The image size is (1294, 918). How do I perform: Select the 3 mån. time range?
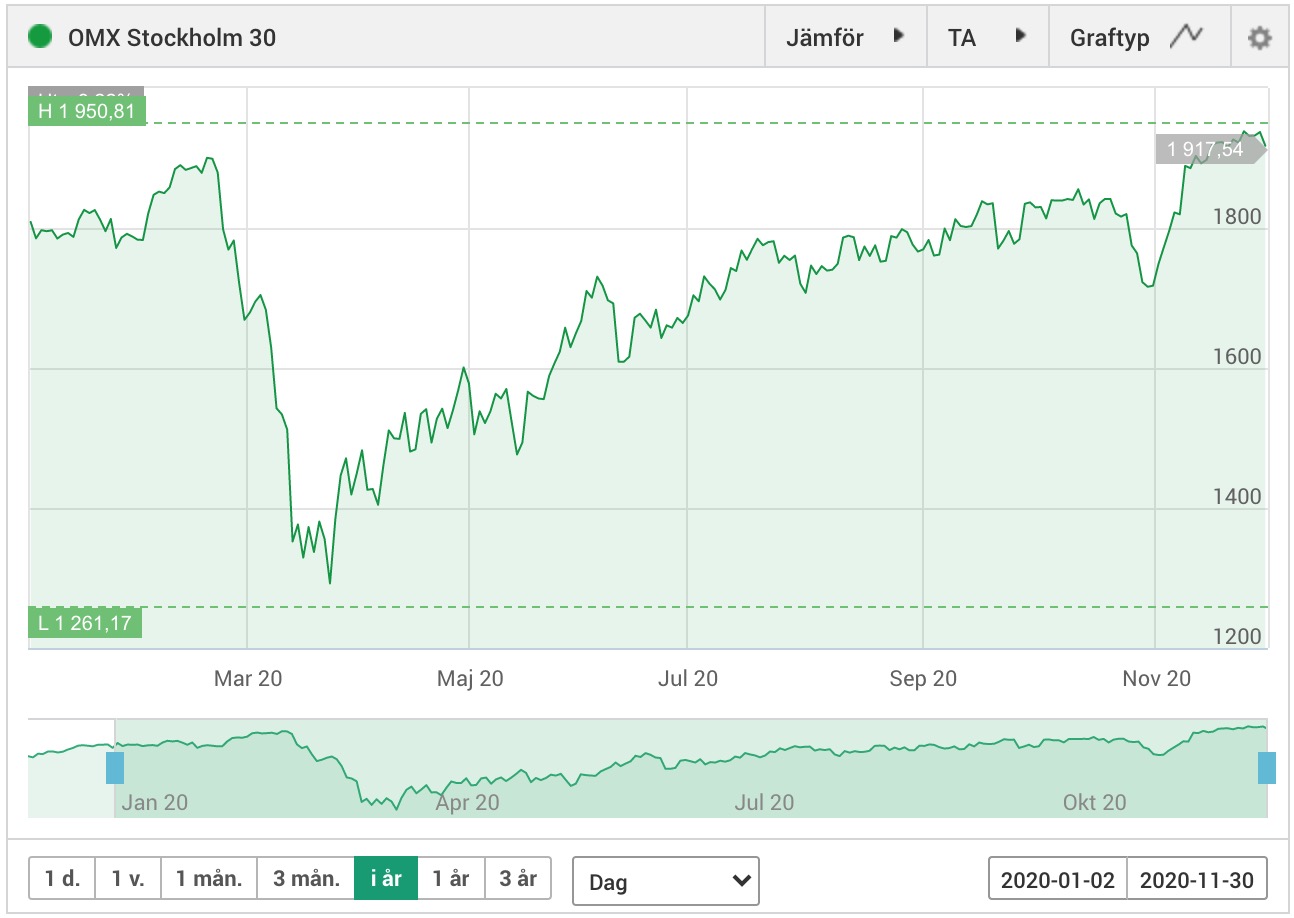[306, 879]
